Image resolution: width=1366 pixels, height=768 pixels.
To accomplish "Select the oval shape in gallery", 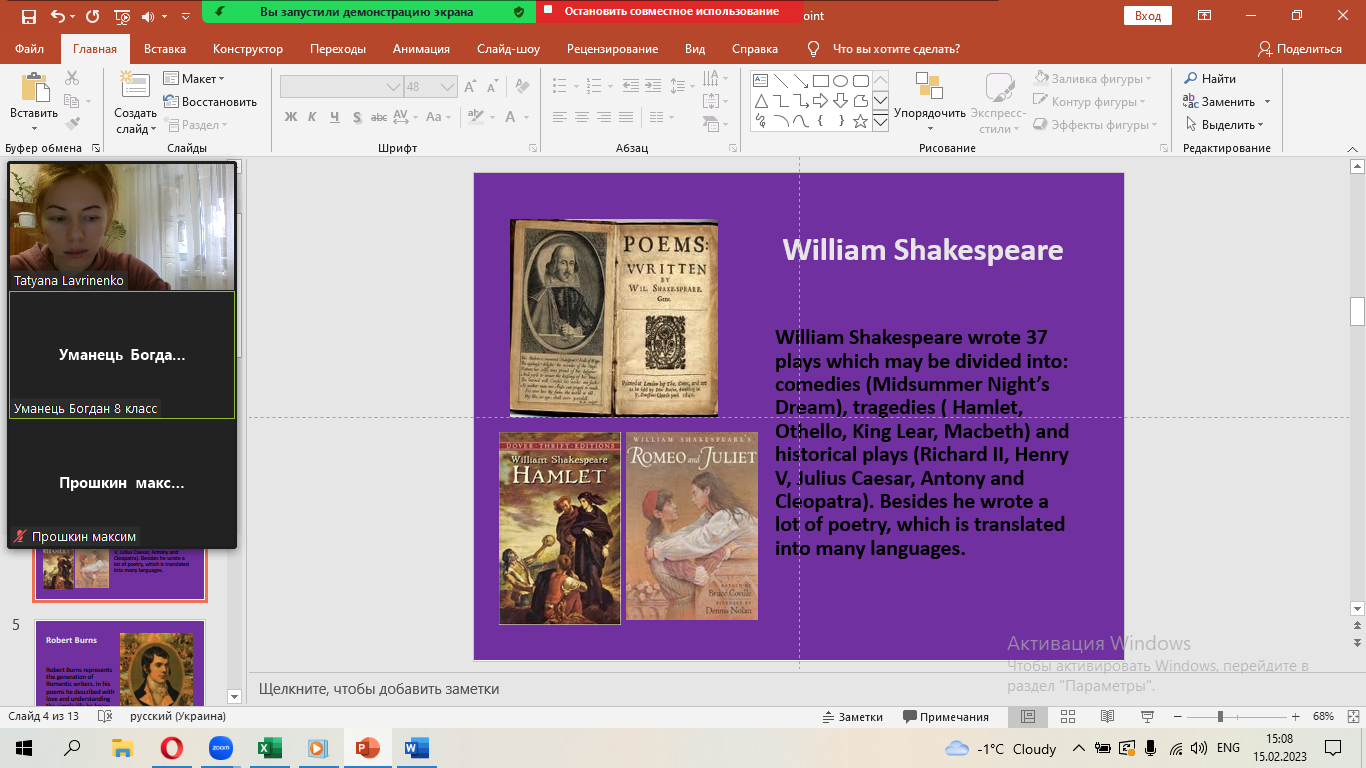I will [x=840, y=81].
